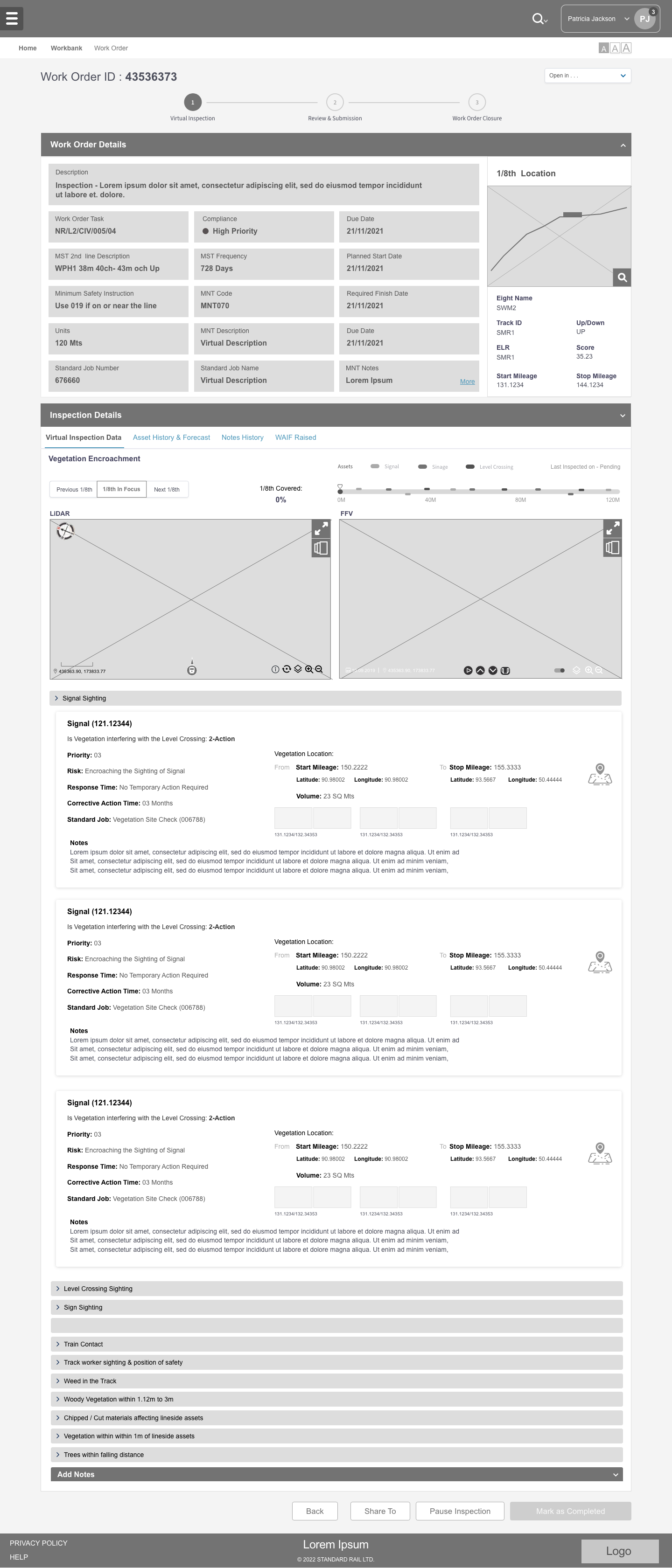Zoom out on the LIDAR view
Image resolution: width=672 pixels, height=1568 pixels.
(319, 670)
